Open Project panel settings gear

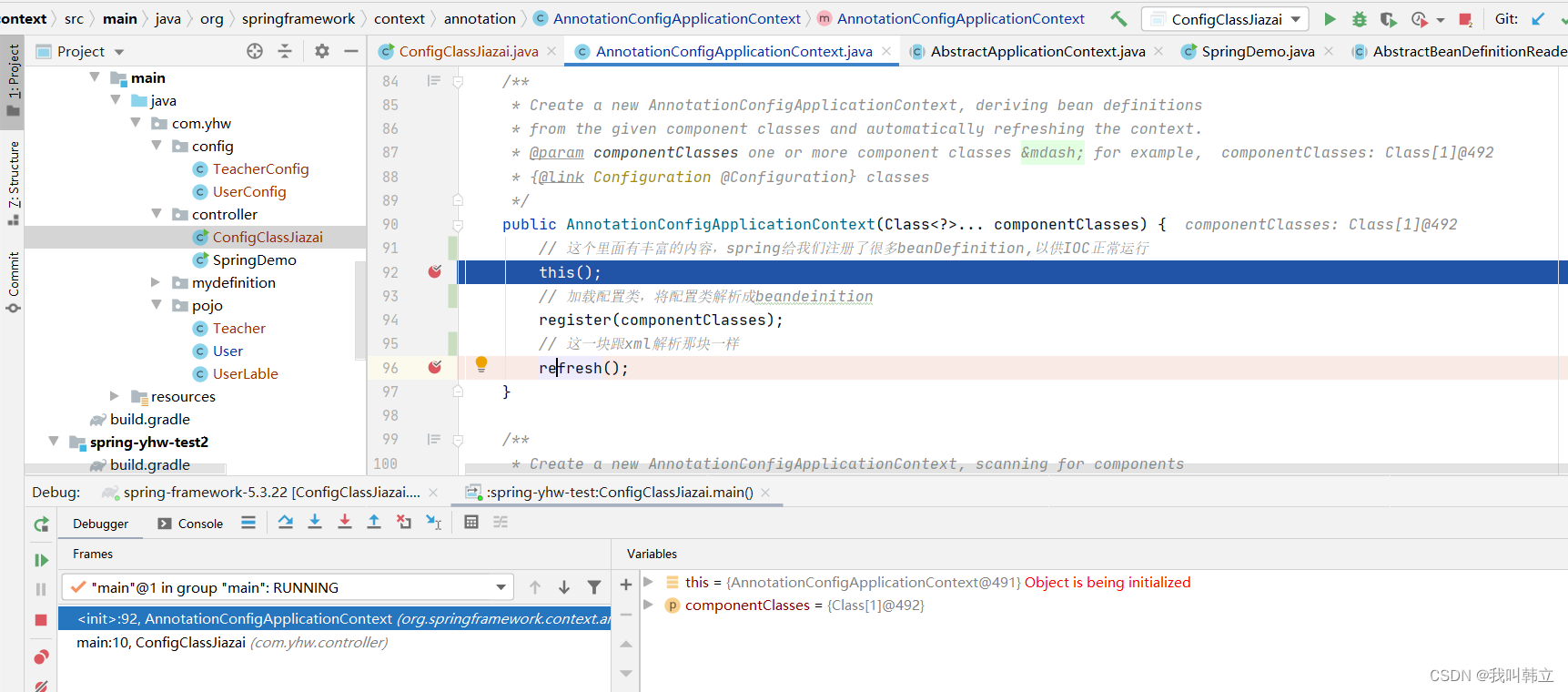pos(322,51)
